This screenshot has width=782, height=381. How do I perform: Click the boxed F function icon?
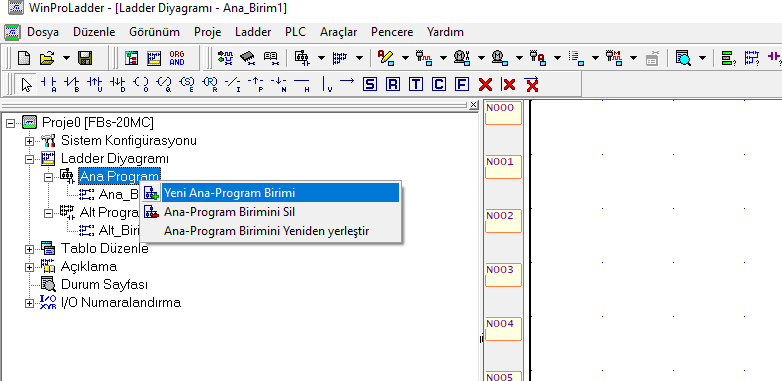462,84
